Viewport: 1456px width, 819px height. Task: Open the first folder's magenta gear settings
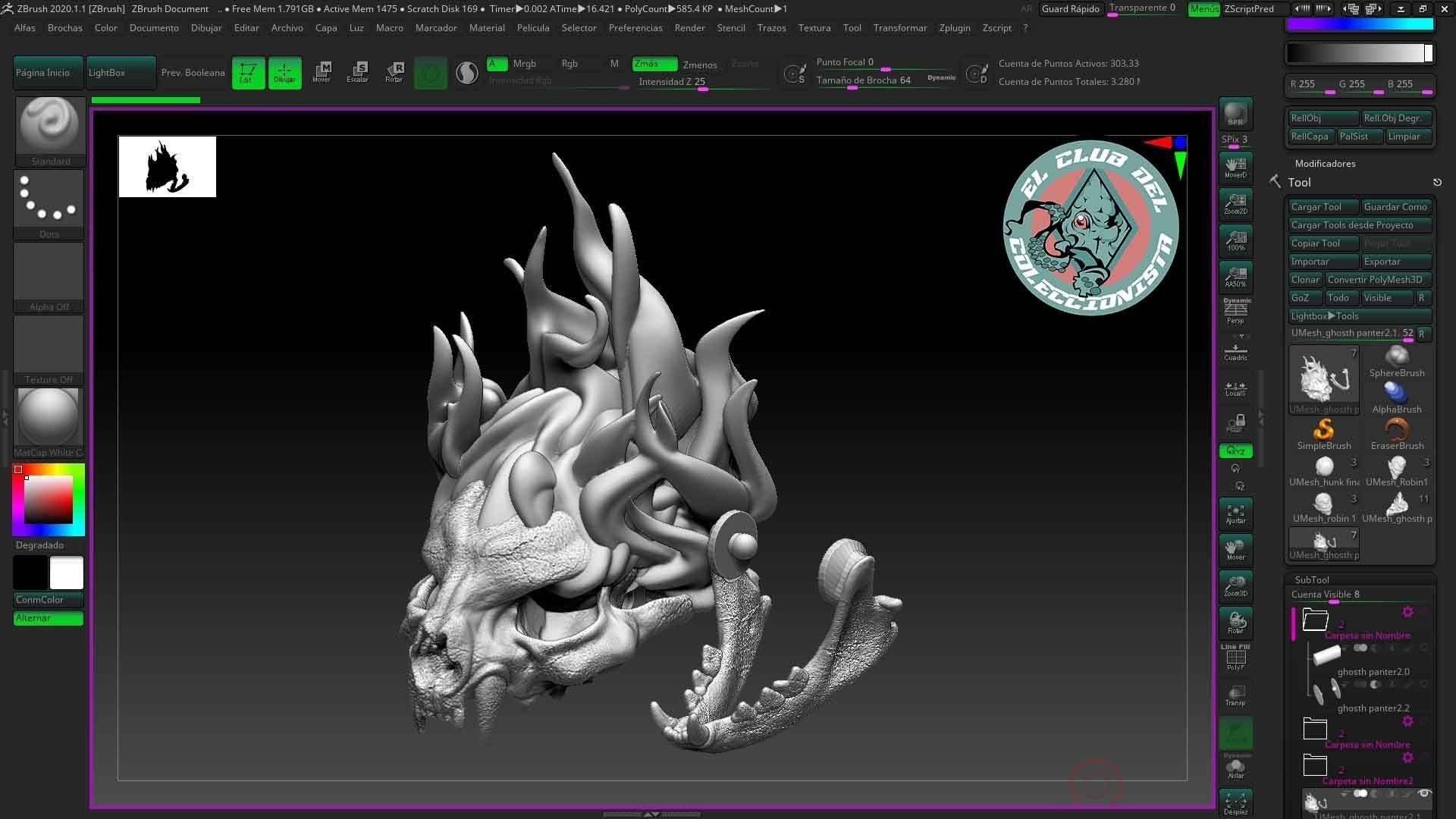[1407, 612]
